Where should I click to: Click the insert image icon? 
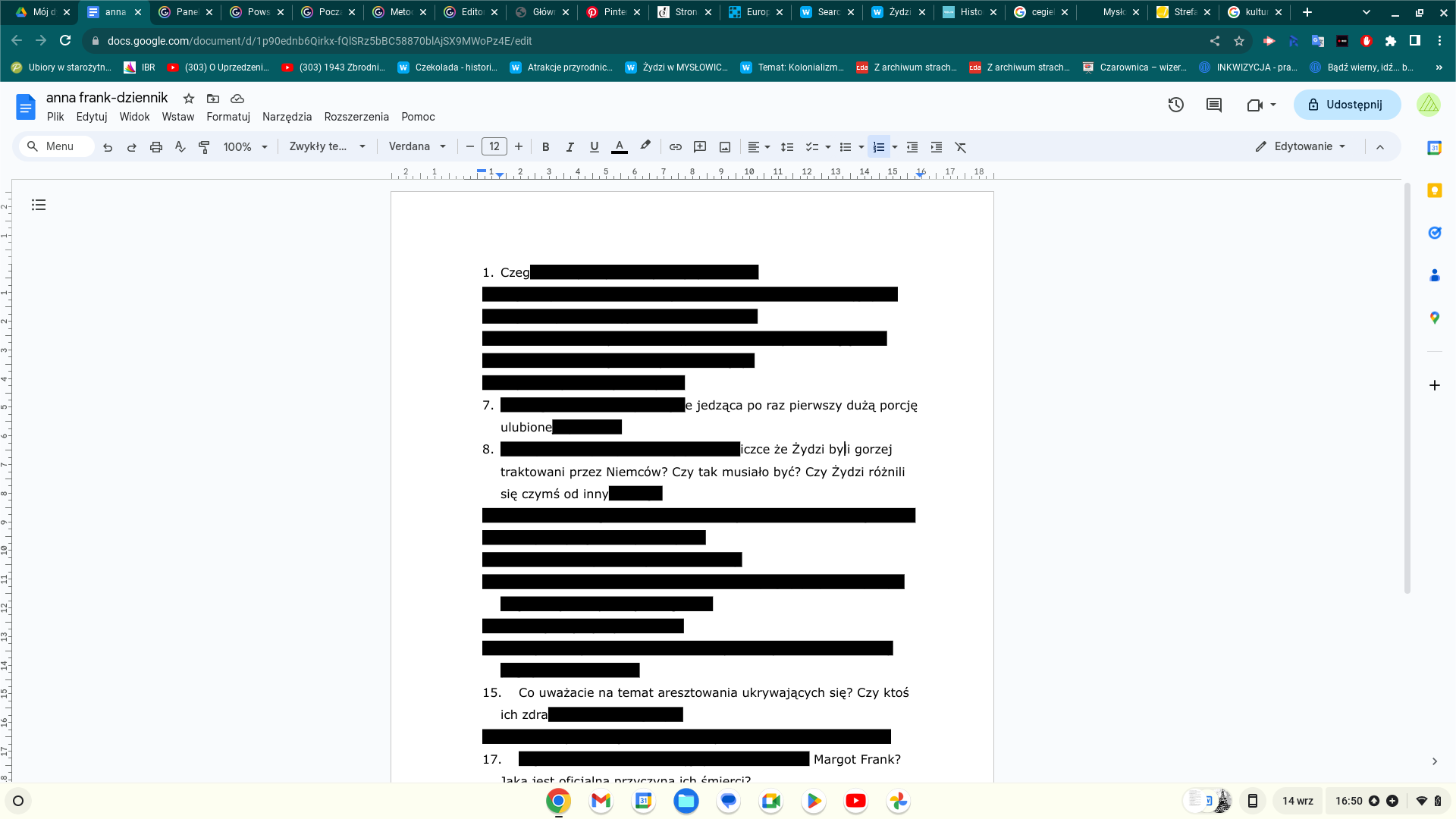[x=725, y=147]
